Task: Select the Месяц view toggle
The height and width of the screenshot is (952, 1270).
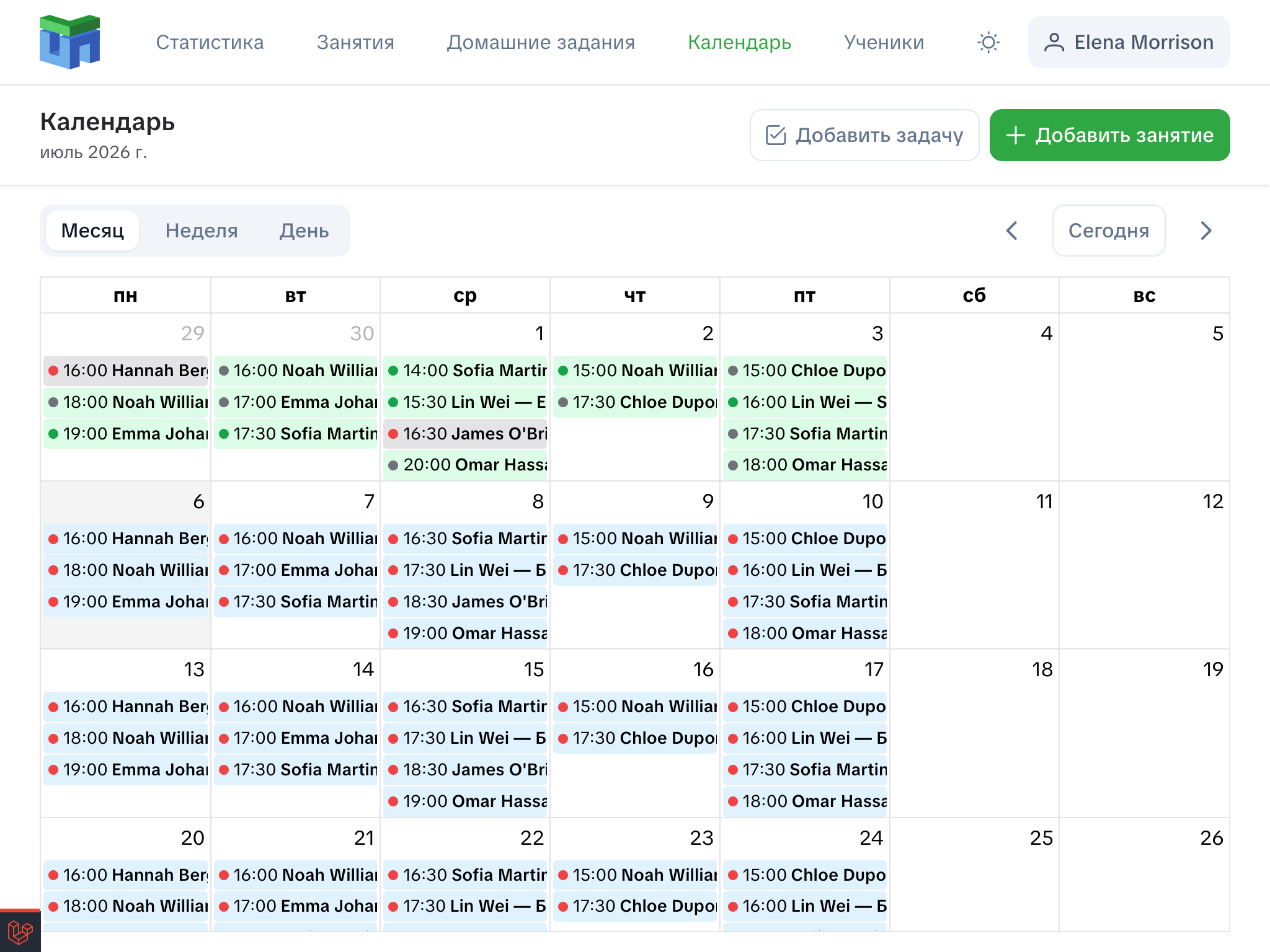Action: click(x=92, y=231)
